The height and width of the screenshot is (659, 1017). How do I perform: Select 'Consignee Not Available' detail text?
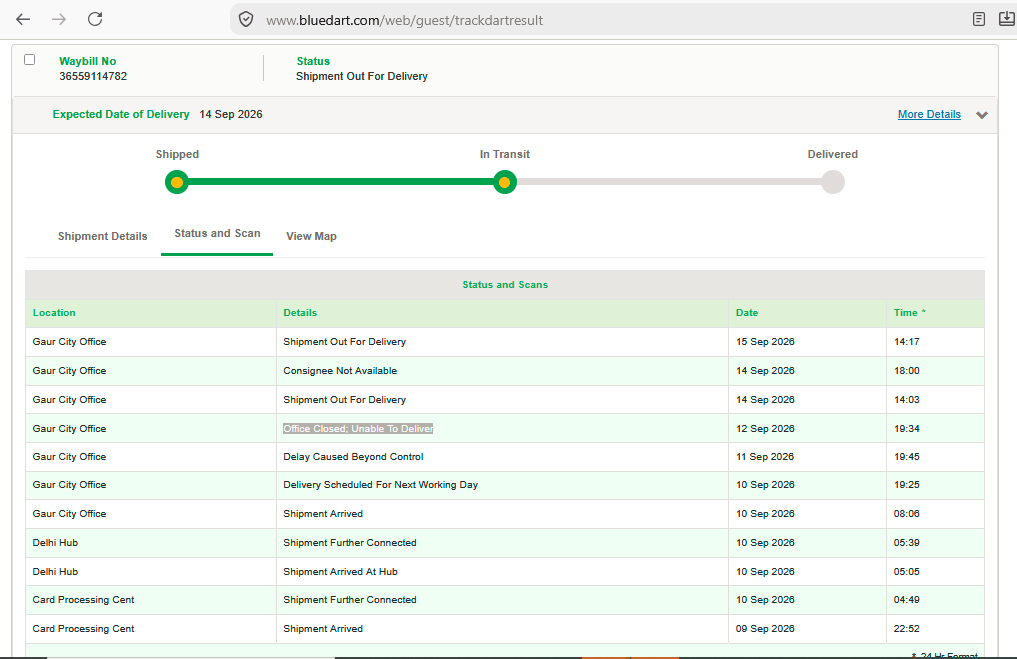(x=340, y=371)
